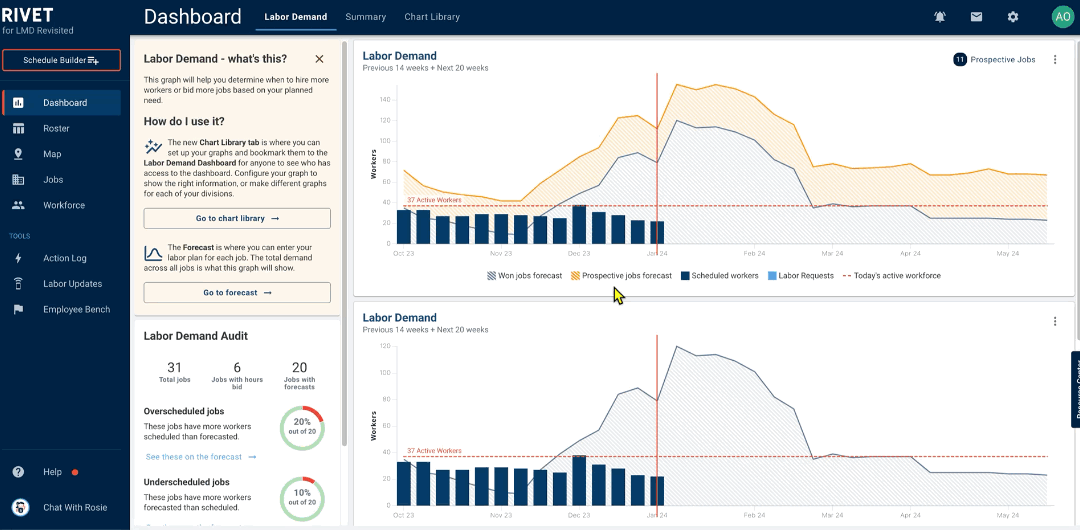Click the AO user avatar
Screen dimensions: 1080x530
click(x=1061, y=17)
